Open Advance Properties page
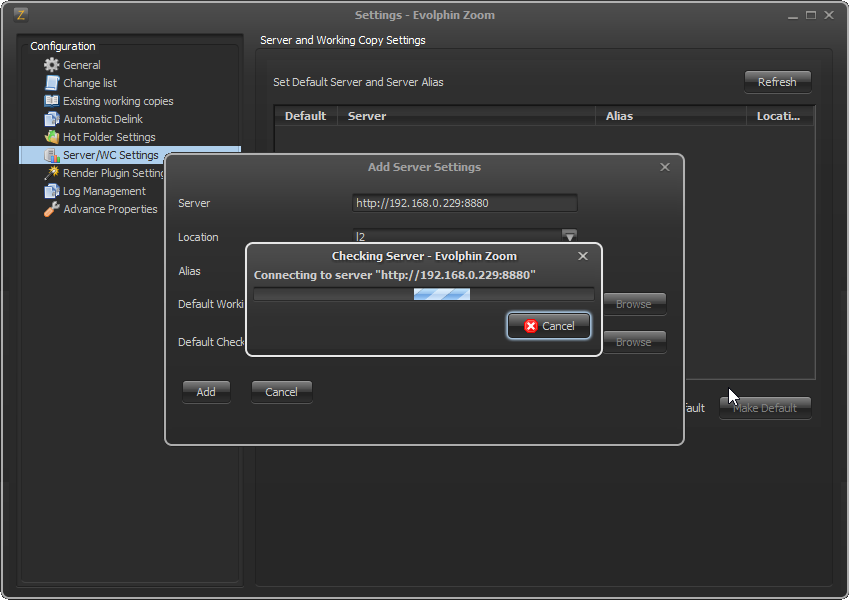This screenshot has height=600, width=849. pyautogui.click(x=110, y=209)
